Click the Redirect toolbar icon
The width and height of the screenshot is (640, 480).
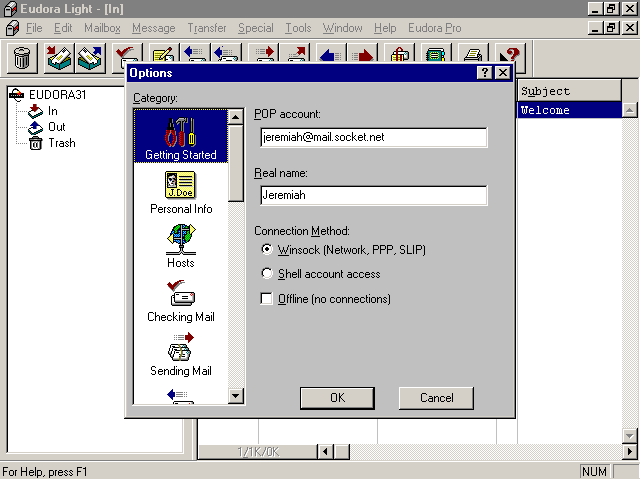pos(295,54)
